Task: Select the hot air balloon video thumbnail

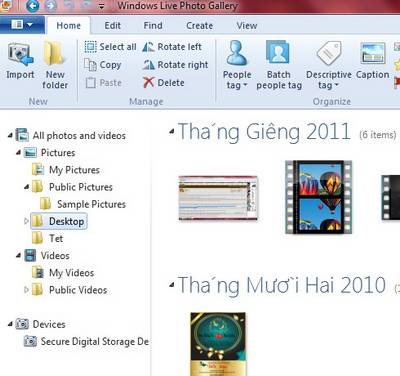Action: (318, 197)
